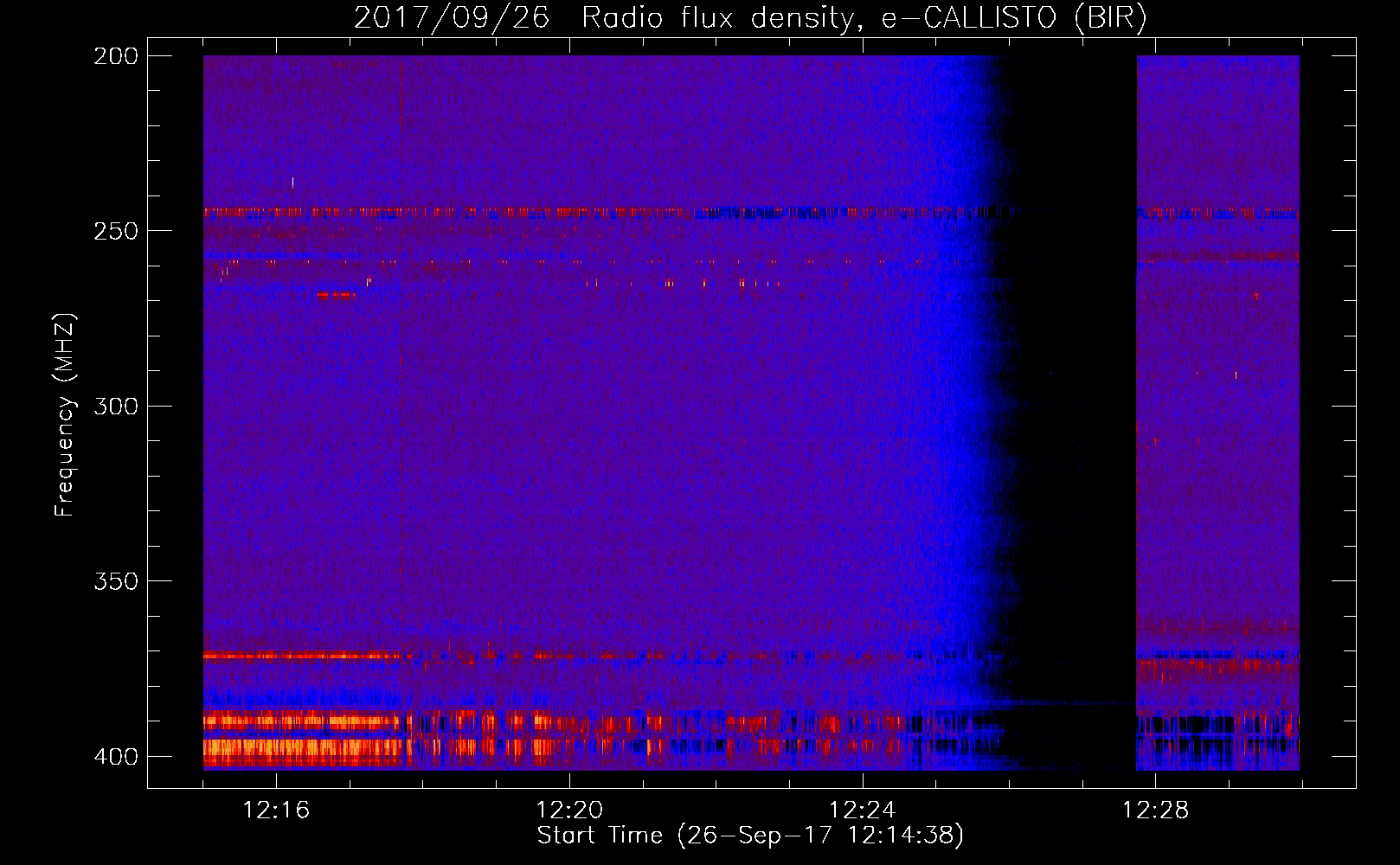Screen dimensions: 1400x865
Task: Click the 350 frequency tick label
Action: pyautogui.click(x=115, y=580)
